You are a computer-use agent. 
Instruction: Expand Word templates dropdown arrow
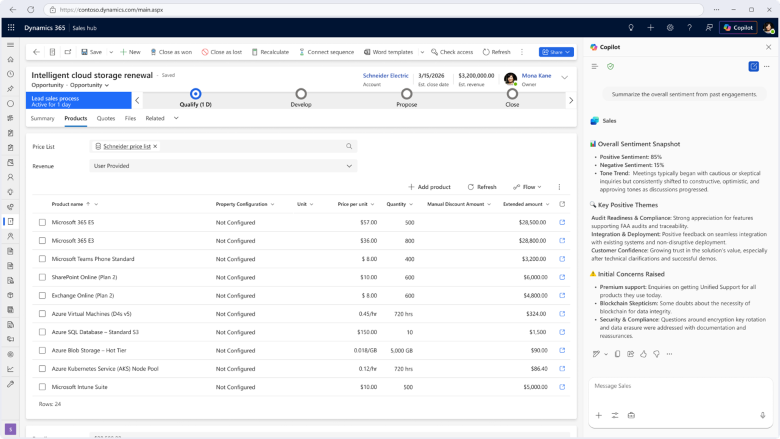coord(422,52)
